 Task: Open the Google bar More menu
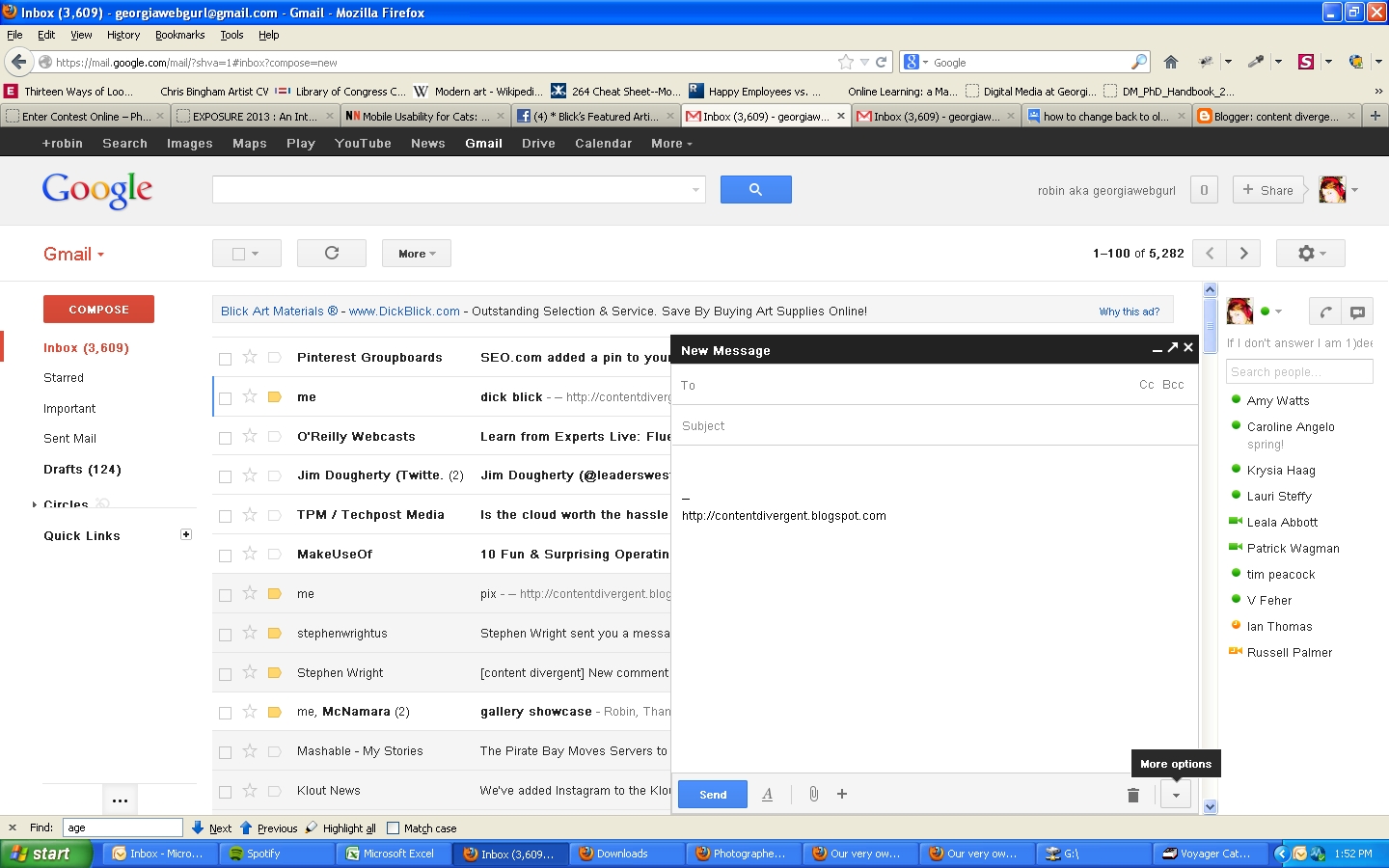tap(671, 143)
